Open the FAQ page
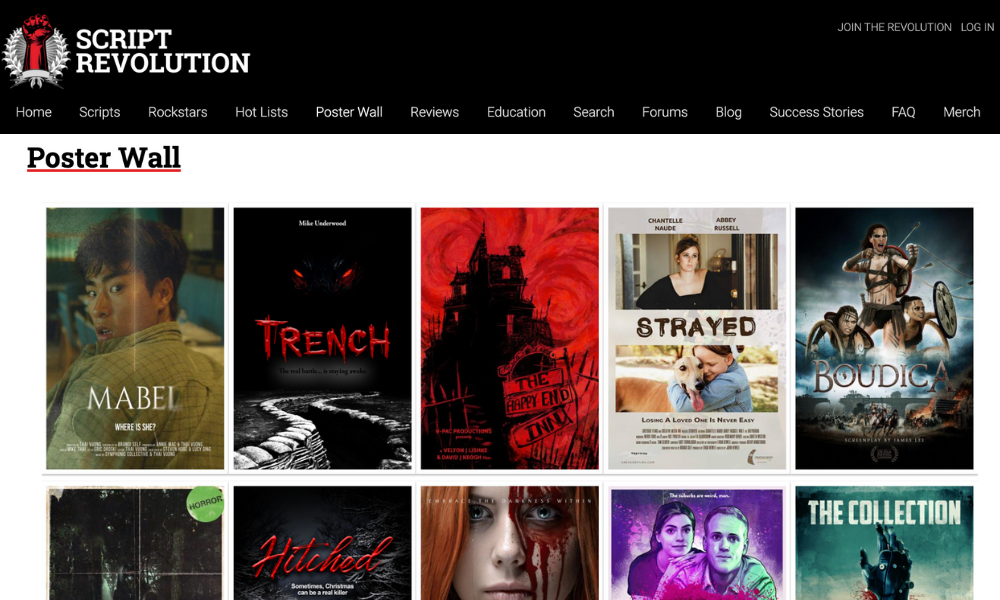 (x=903, y=112)
